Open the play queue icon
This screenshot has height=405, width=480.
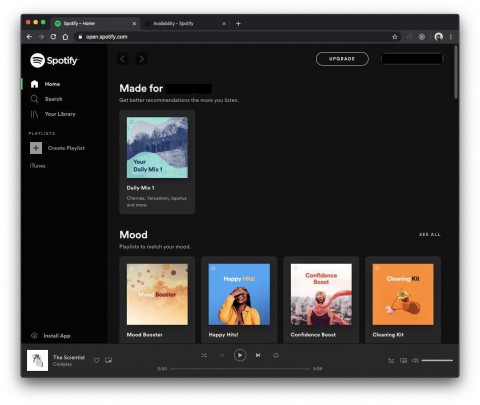[x=391, y=360]
